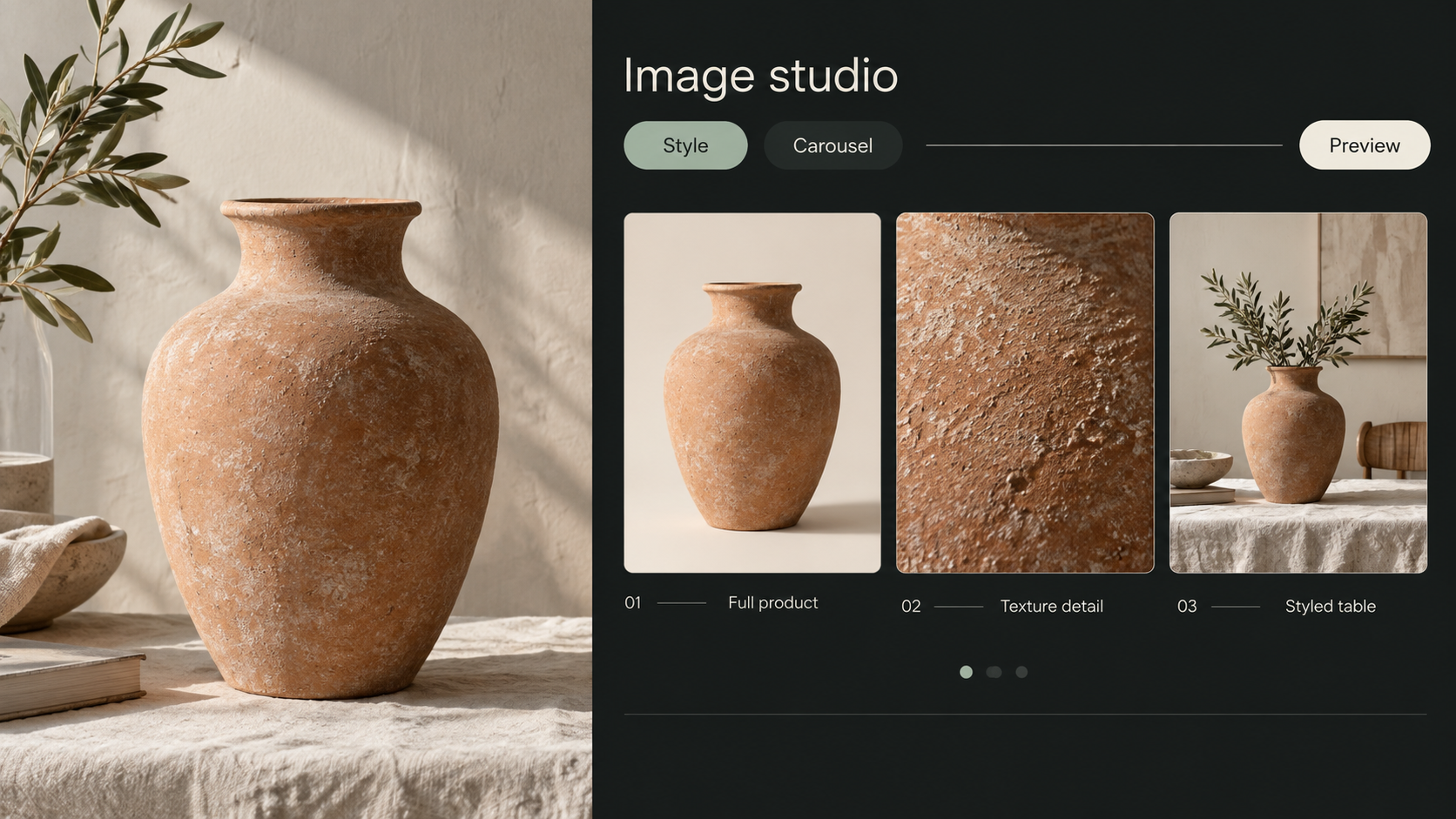
Task: Select the Style tab pill
Action: (x=685, y=145)
